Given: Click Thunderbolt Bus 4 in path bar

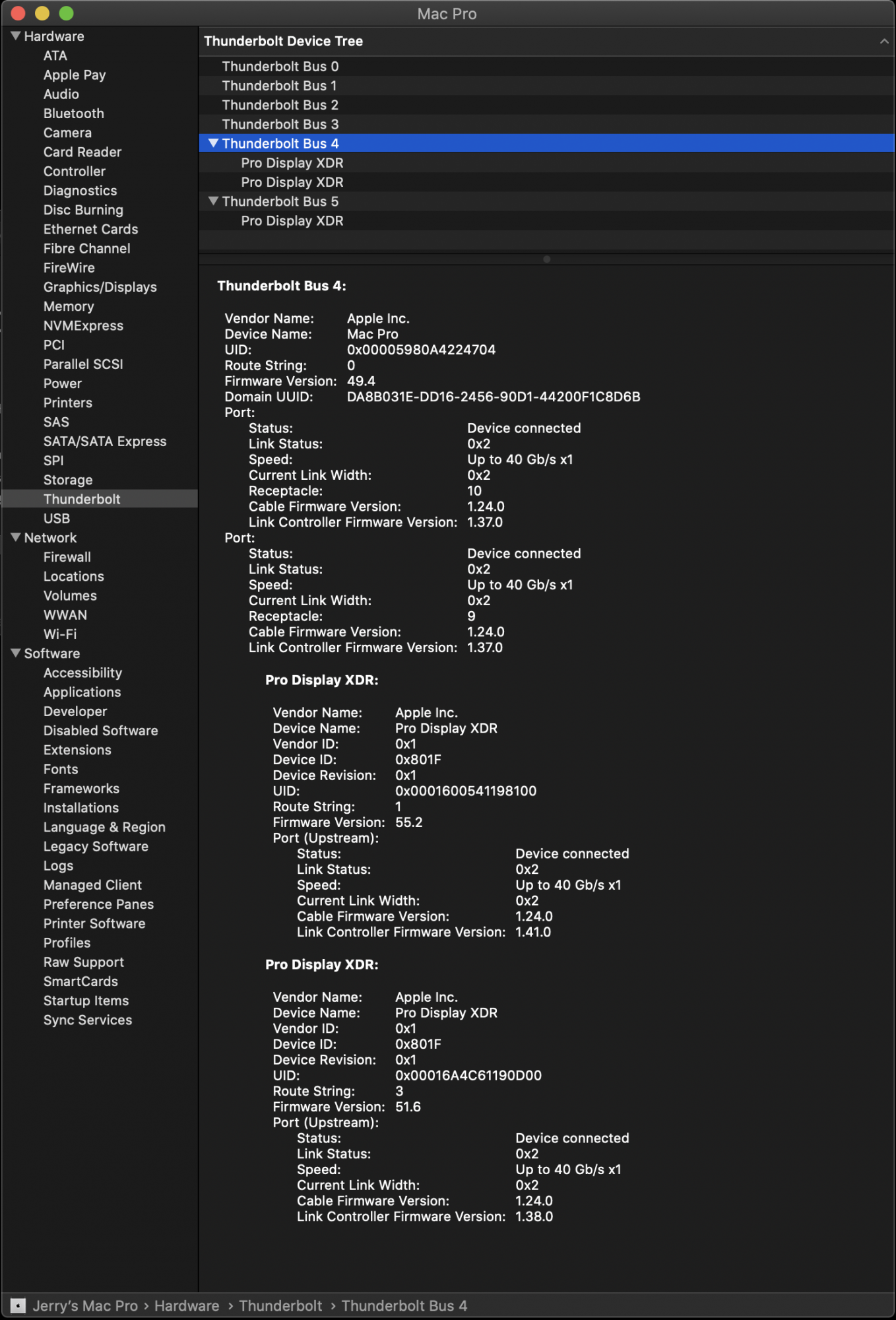Looking at the screenshot, I should tap(404, 1305).
